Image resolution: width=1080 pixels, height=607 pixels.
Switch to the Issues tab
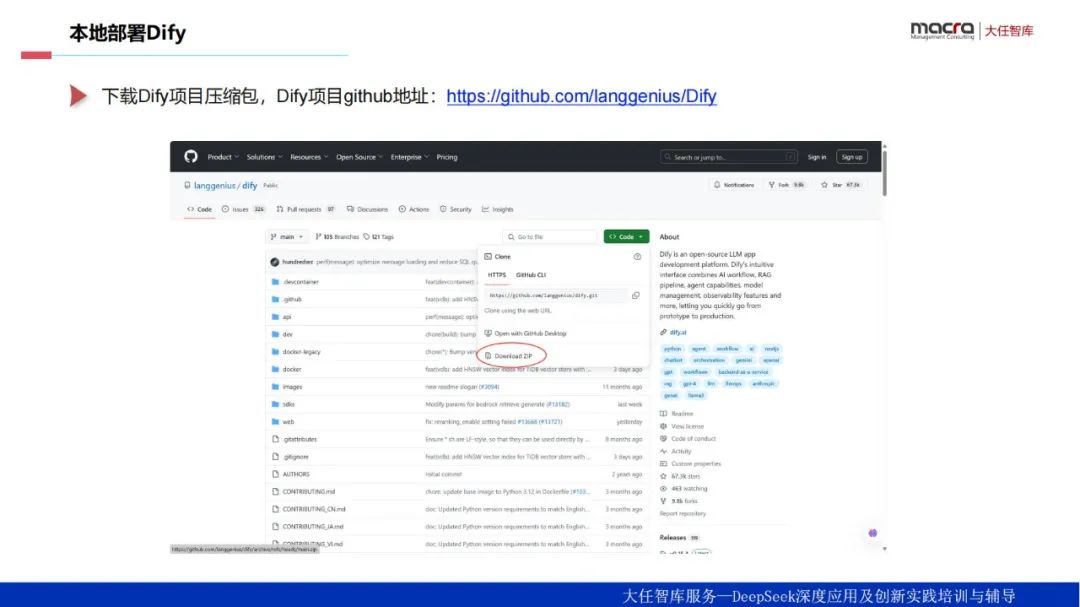click(243, 209)
